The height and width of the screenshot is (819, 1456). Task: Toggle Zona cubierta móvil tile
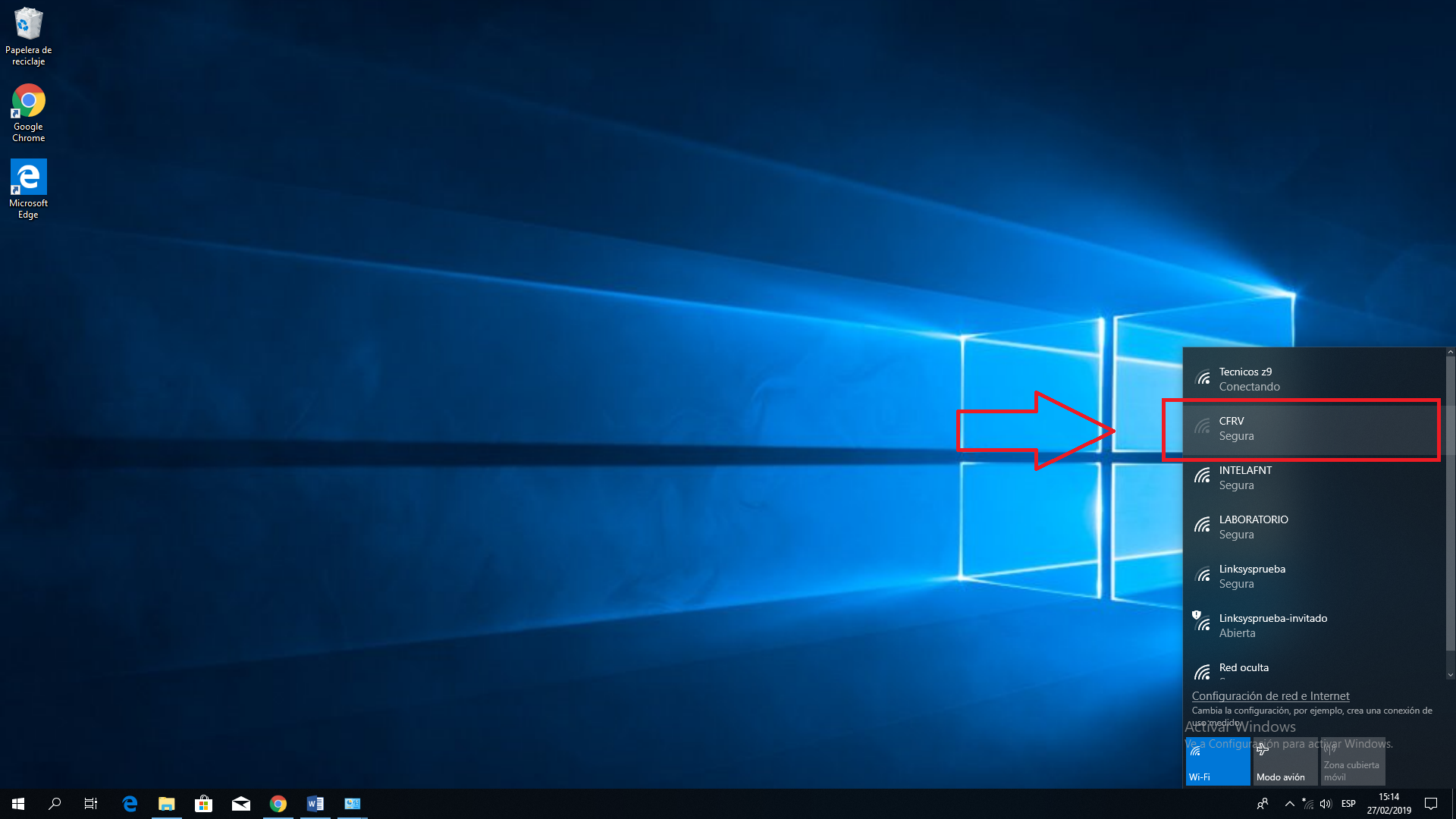(x=1352, y=761)
